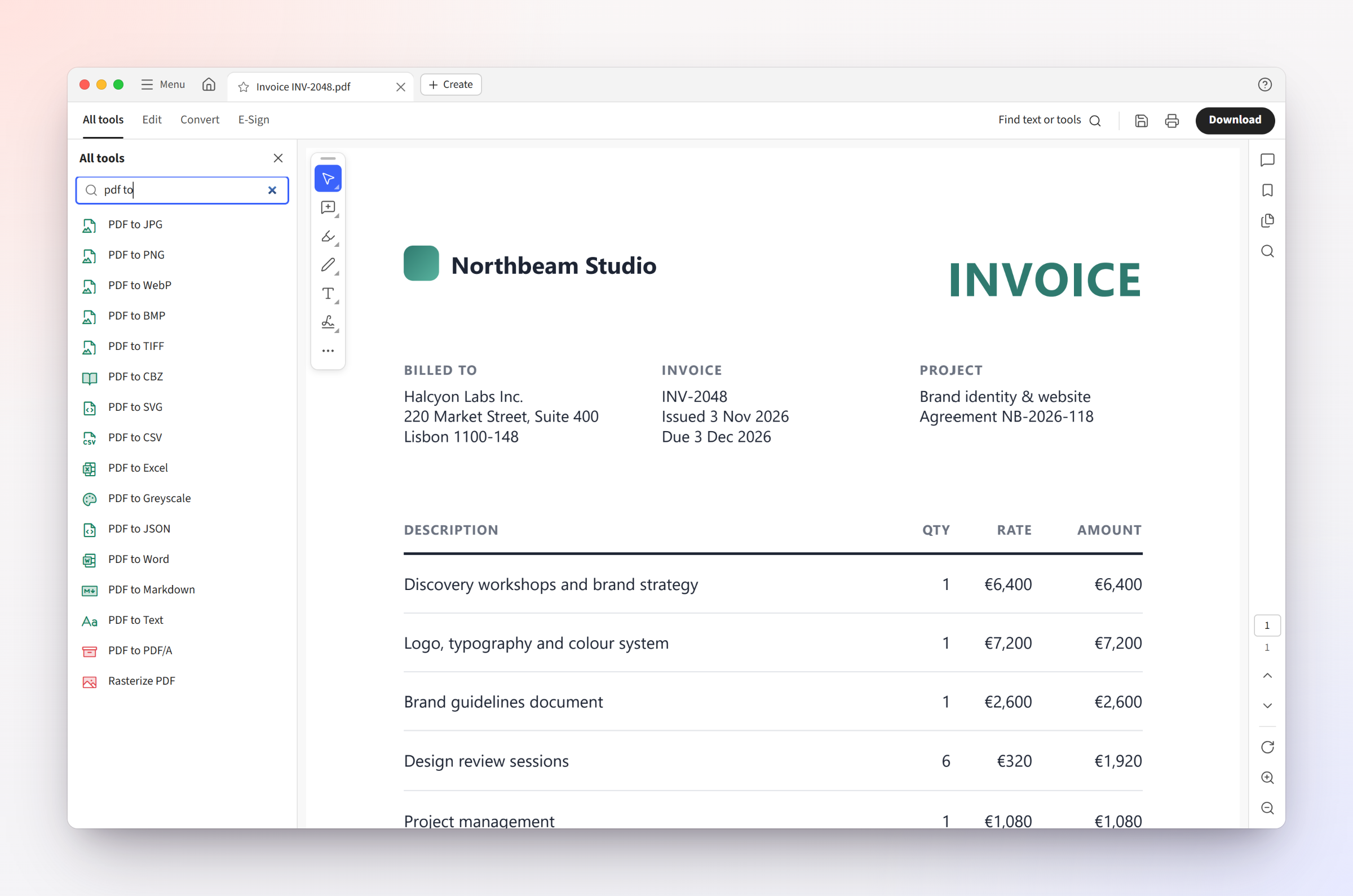Rotate the page view
Image resolution: width=1353 pixels, height=896 pixels.
[x=1267, y=747]
